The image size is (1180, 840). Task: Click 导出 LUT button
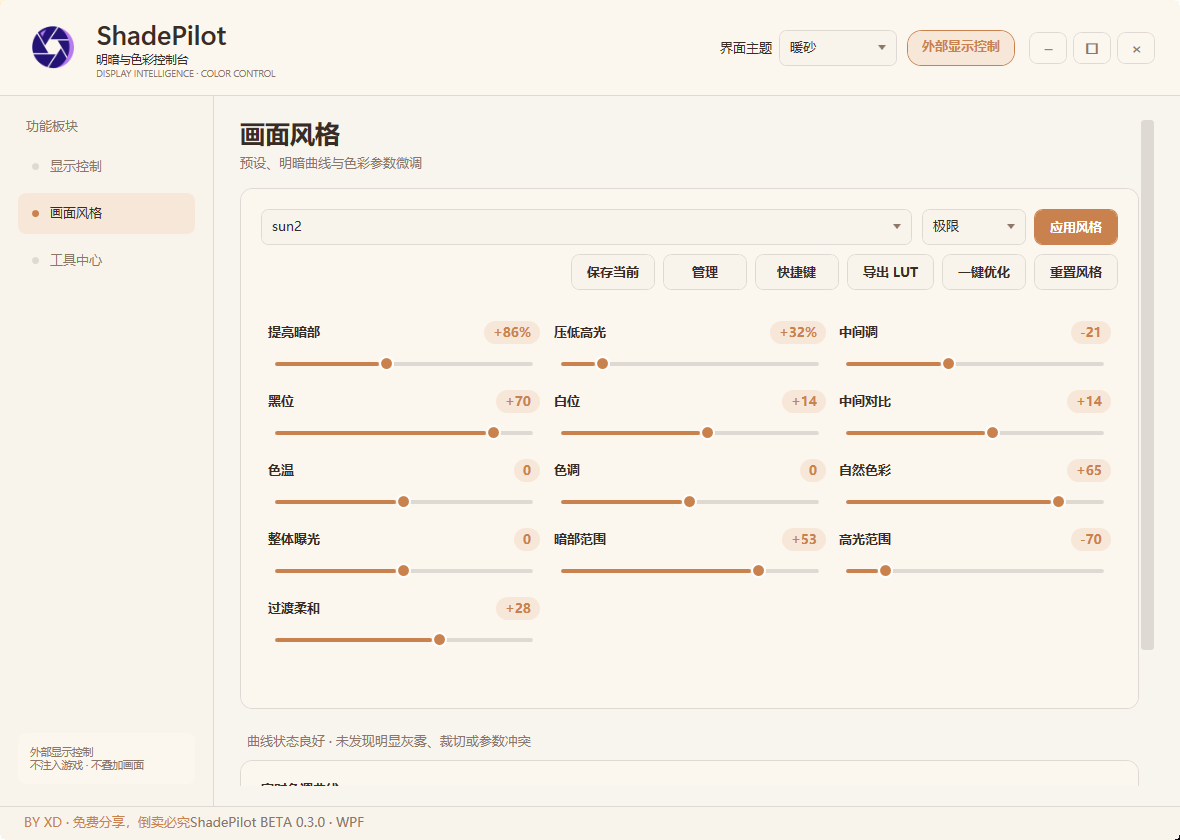[890, 272]
